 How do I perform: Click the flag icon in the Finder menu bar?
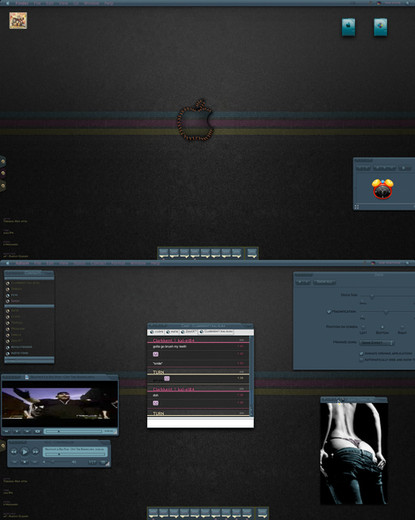tap(379, 3)
